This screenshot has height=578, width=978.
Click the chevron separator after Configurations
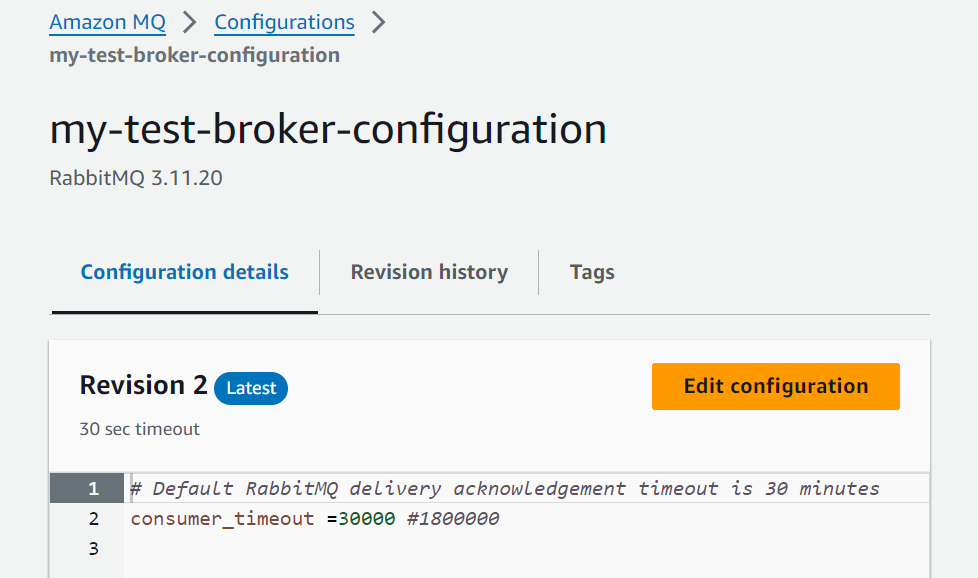(x=379, y=22)
